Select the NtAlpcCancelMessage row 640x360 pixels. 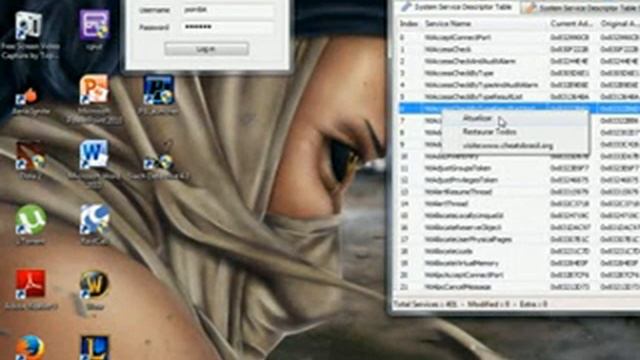518,287
